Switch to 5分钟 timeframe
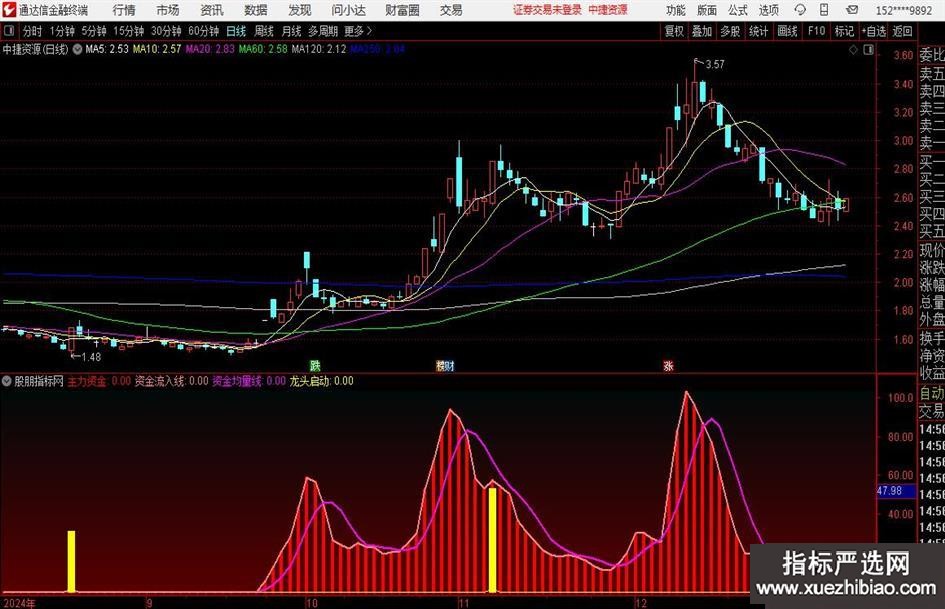The width and height of the screenshot is (945, 609). [94, 31]
